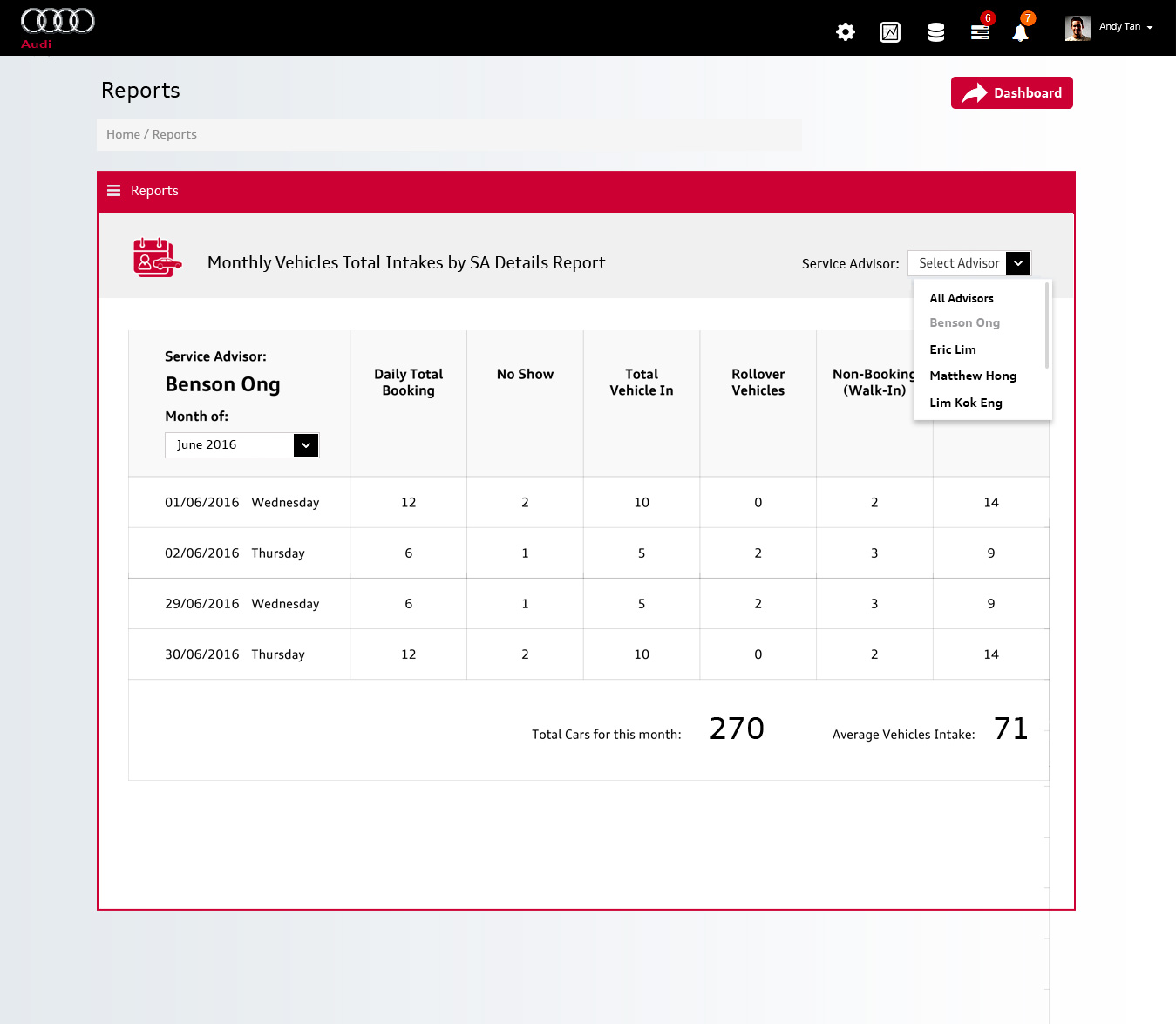Click Total Vehicle In 10 for 30/06/2016
1176x1024 pixels.
point(642,654)
